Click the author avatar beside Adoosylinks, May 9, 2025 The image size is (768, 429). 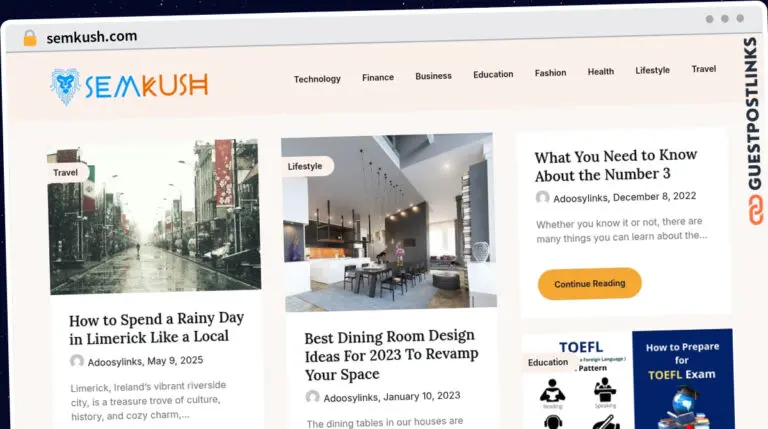tap(77, 361)
